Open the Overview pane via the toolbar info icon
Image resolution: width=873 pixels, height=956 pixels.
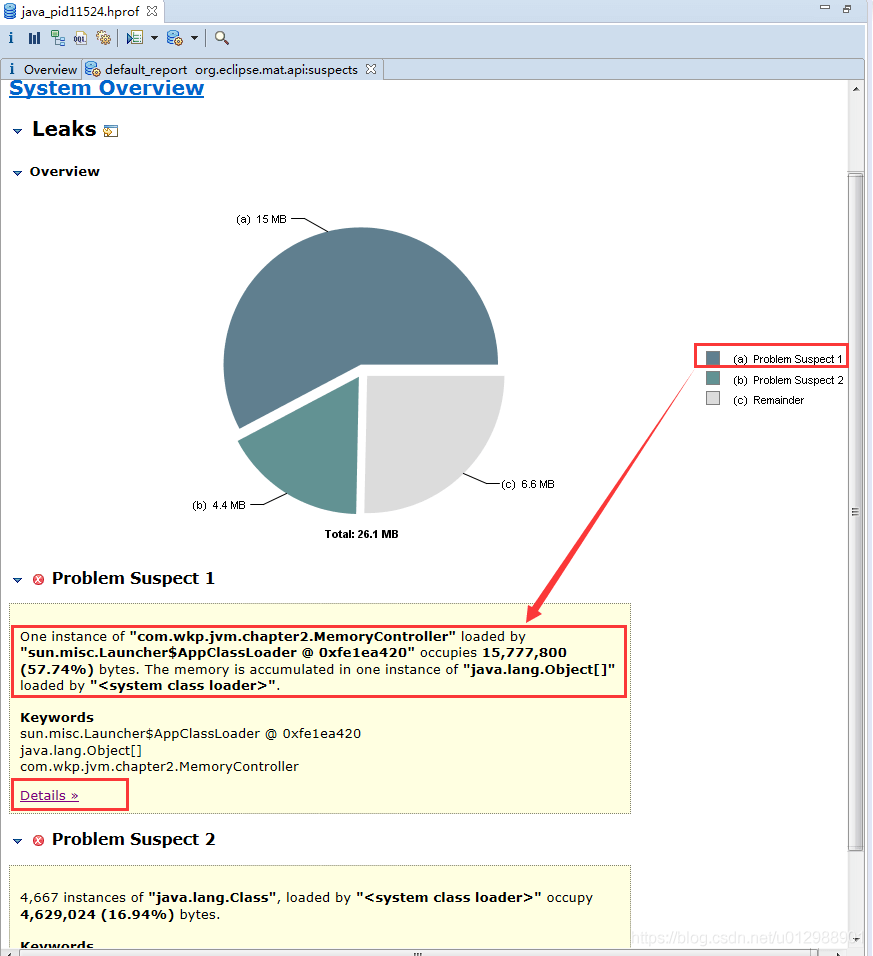pyautogui.click(x=11, y=38)
